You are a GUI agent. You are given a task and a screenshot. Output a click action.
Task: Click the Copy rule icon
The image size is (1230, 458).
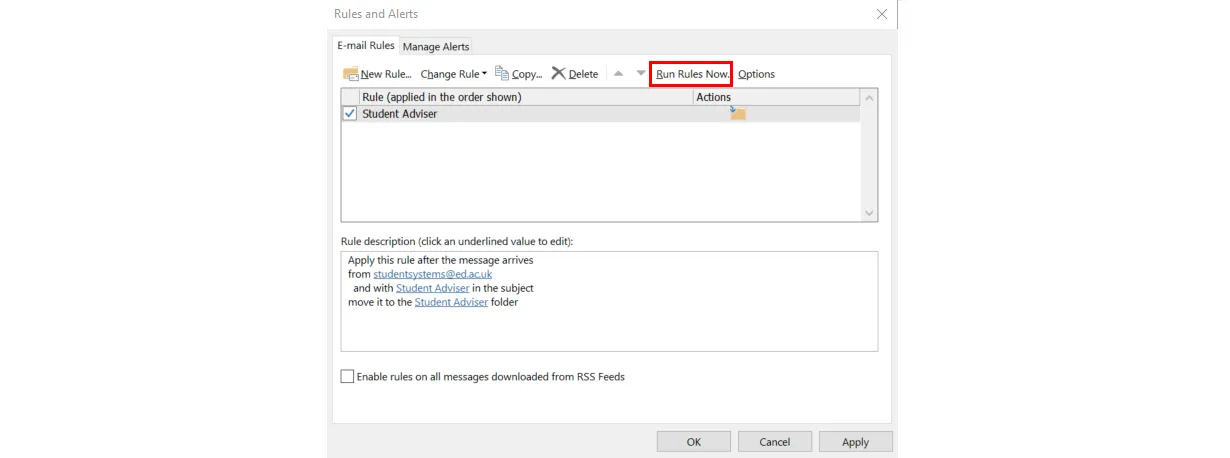coord(502,73)
